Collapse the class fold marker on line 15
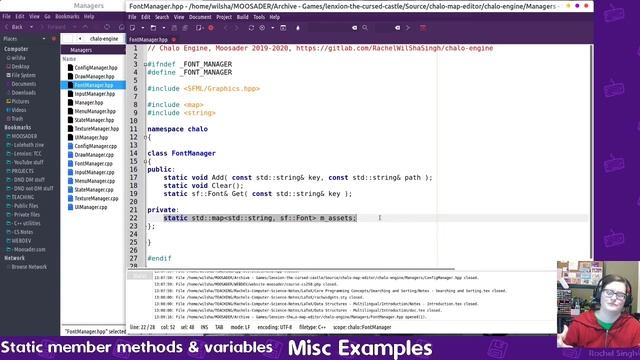This screenshot has height=360, width=640. pyautogui.click(x=145, y=162)
